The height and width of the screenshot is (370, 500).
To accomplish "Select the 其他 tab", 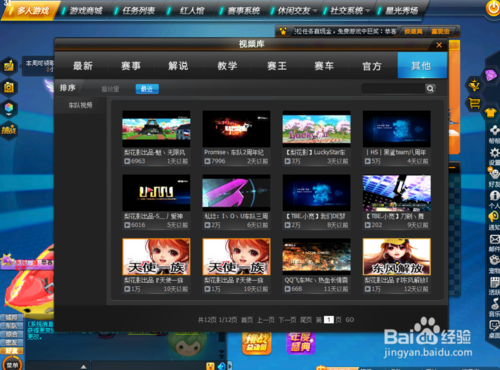I will [422, 66].
